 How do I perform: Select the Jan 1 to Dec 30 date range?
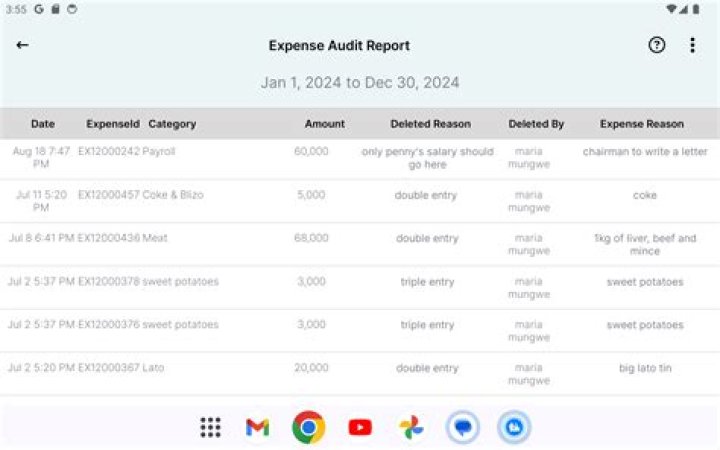pyautogui.click(x=360, y=83)
